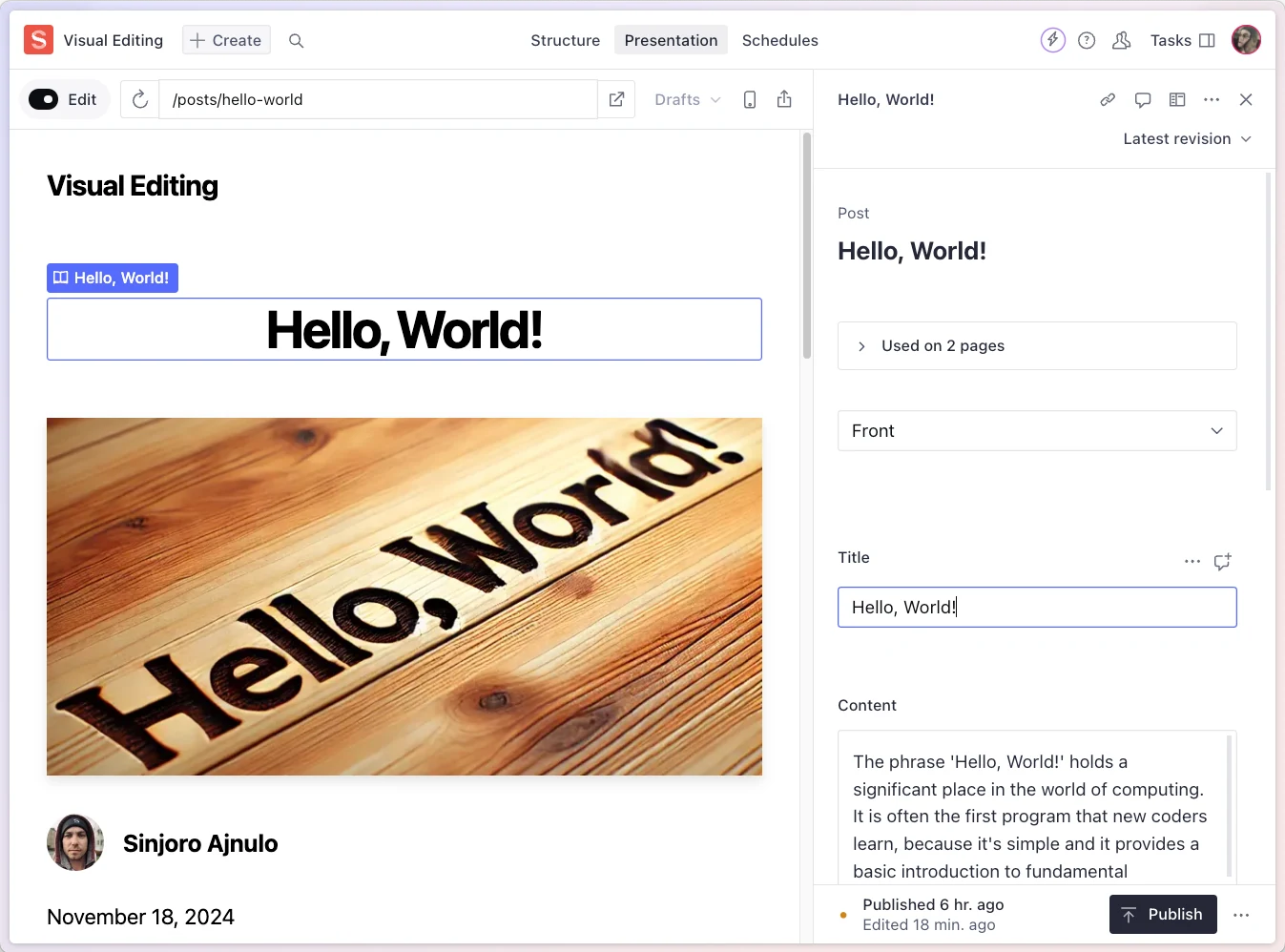Toggle the Edit mode switch
The image size is (1285, 952).
[x=44, y=99]
